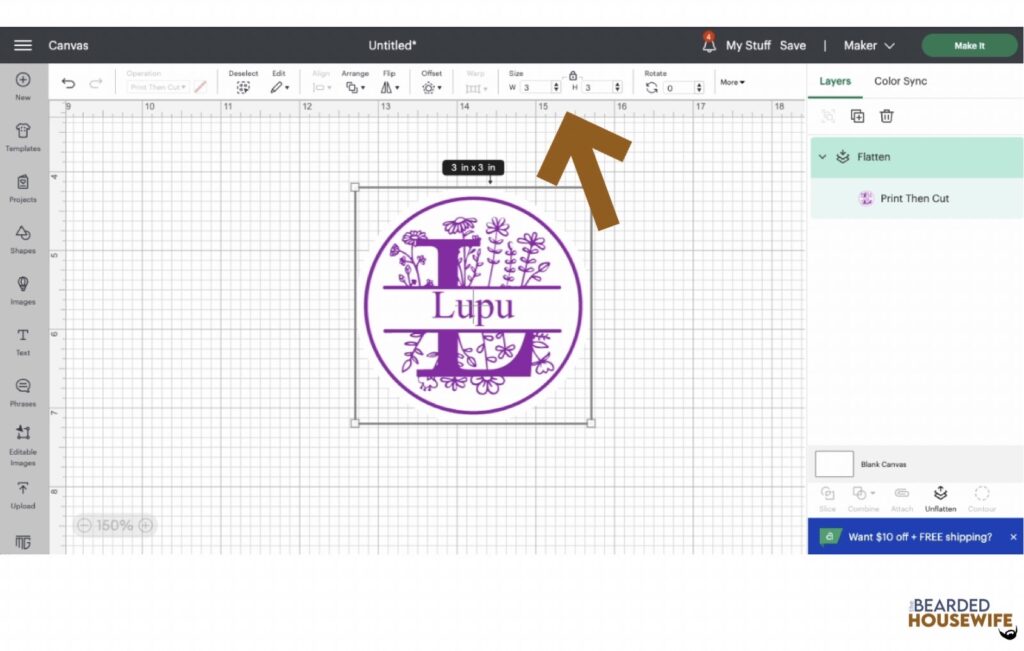Duplicate the layer using the duplicate icon
The image size is (1024, 651).
857,116
